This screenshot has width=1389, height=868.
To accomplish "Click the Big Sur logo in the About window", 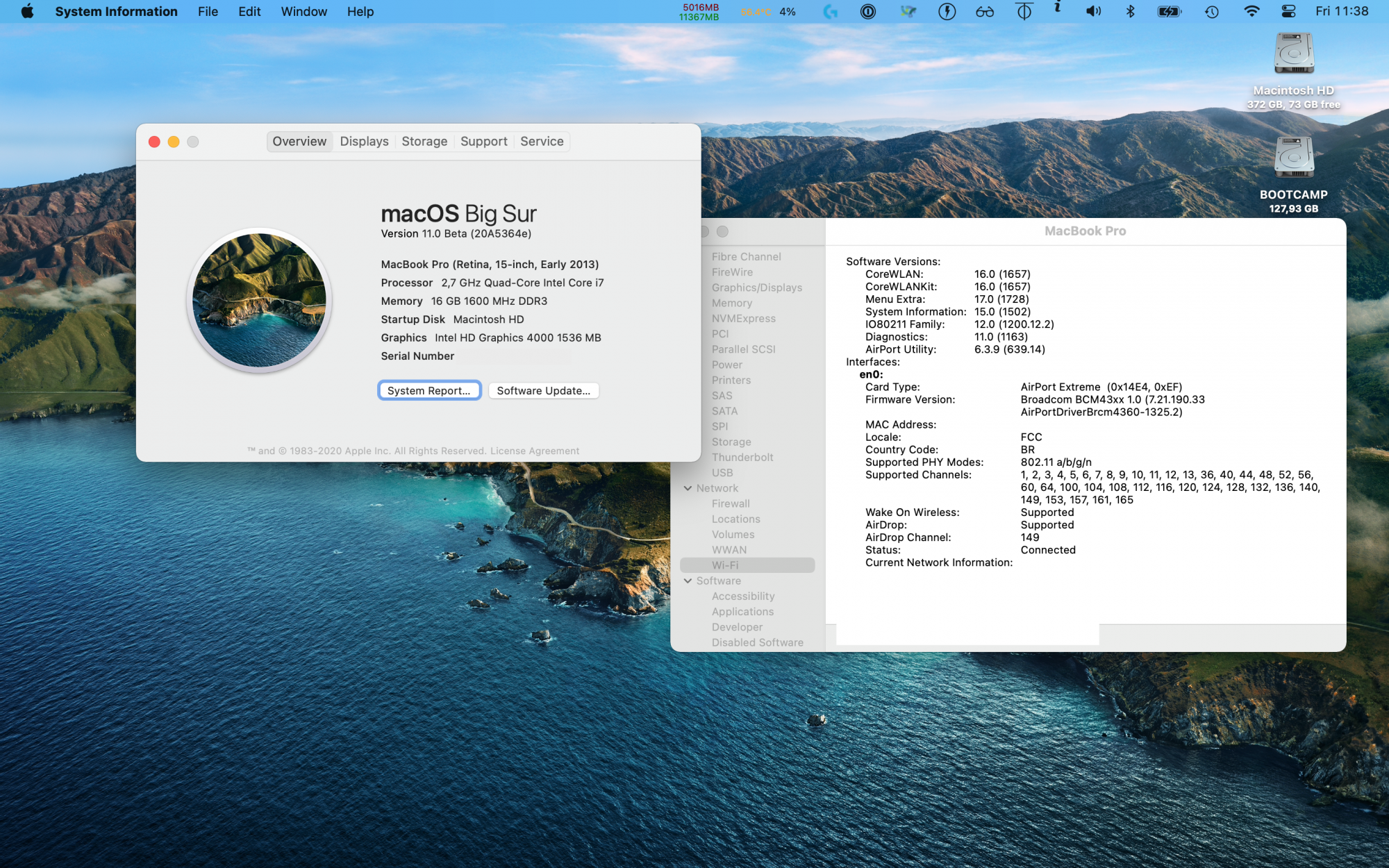I will point(259,300).
